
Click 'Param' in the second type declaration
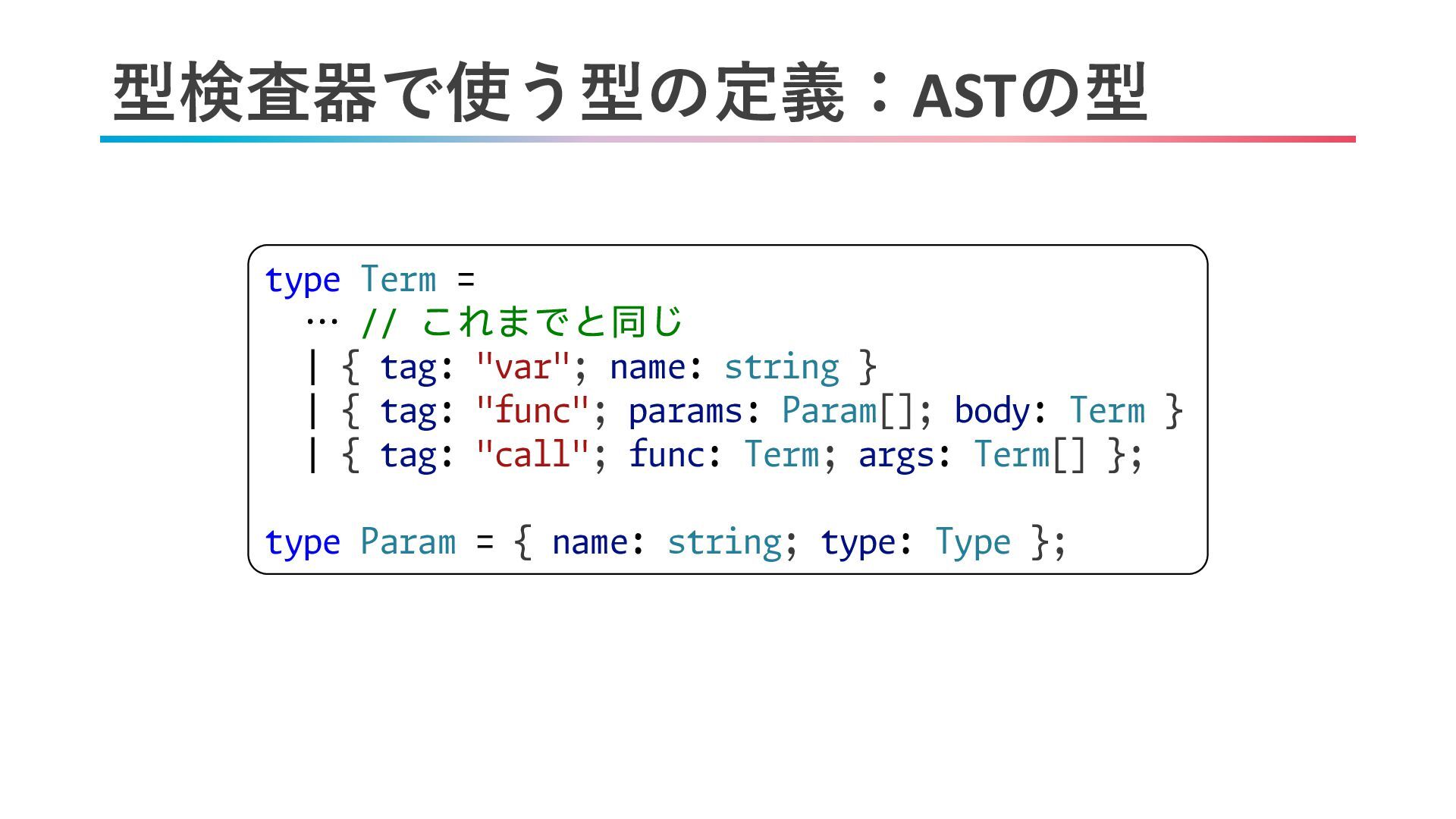tap(407, 543)
